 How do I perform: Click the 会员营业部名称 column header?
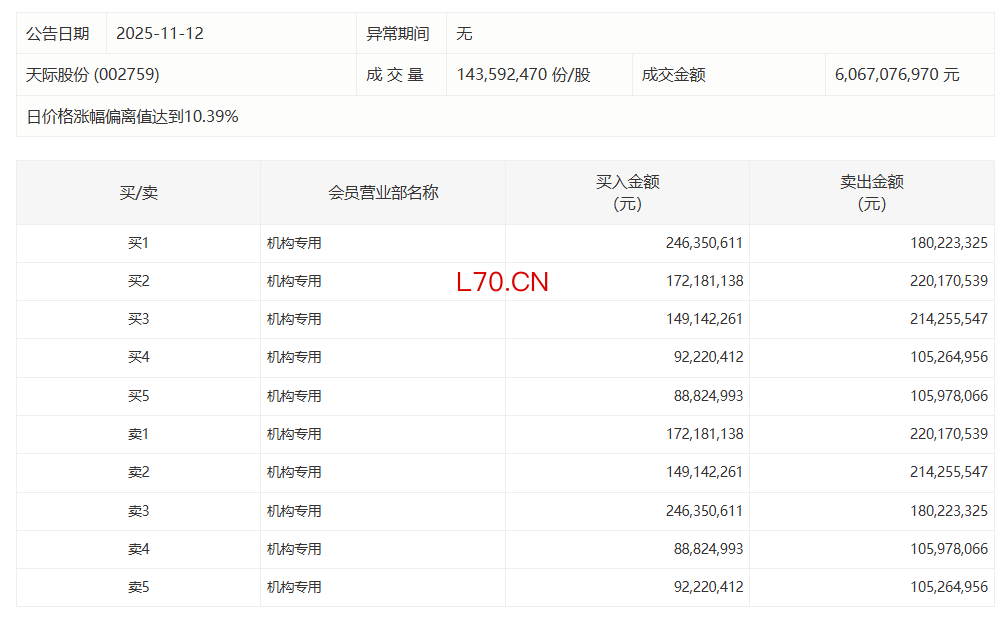click(x=383, y=193)
